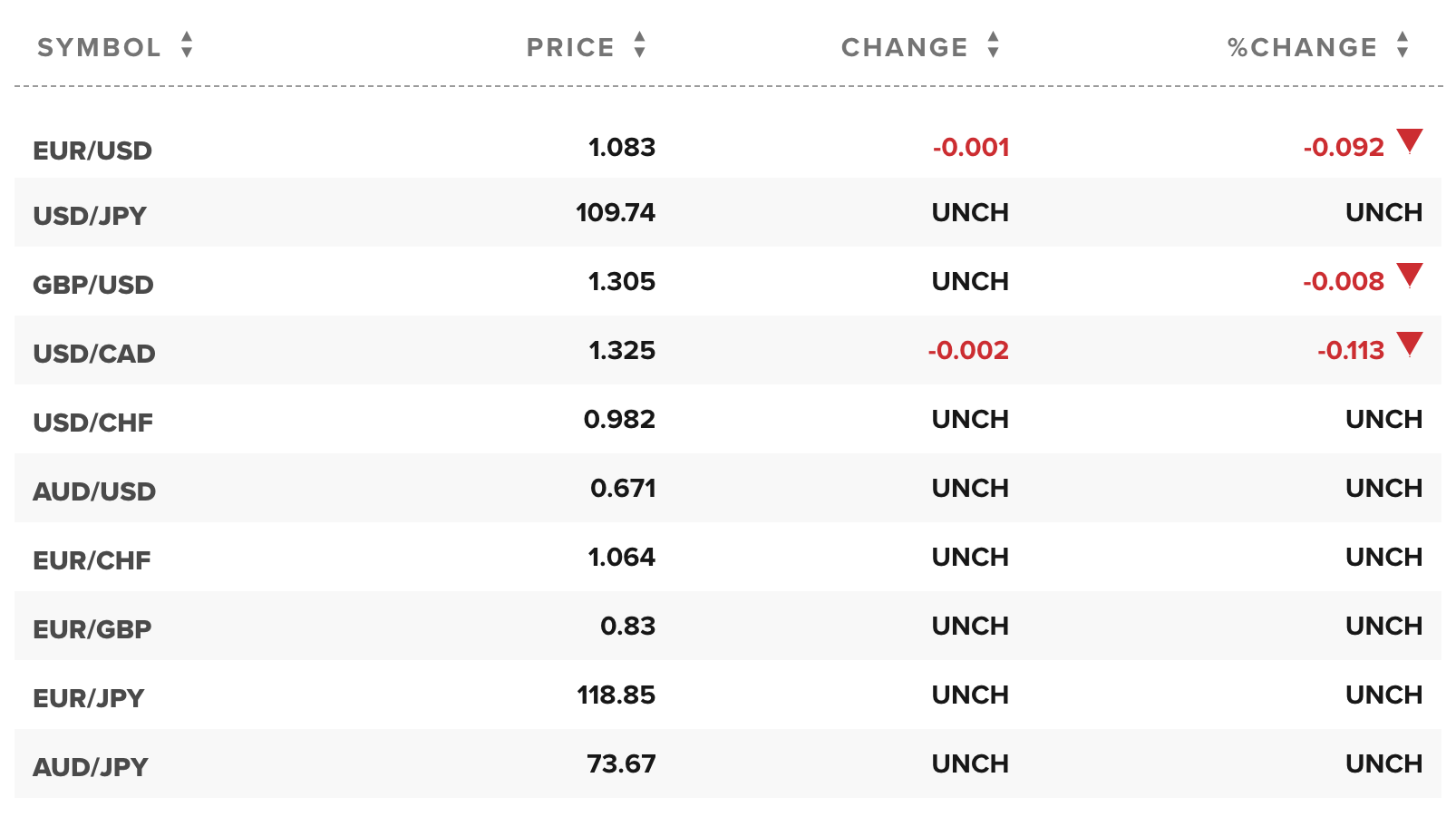
Task: Sort table by %CHANGE column arrows
Action: 1403,44
